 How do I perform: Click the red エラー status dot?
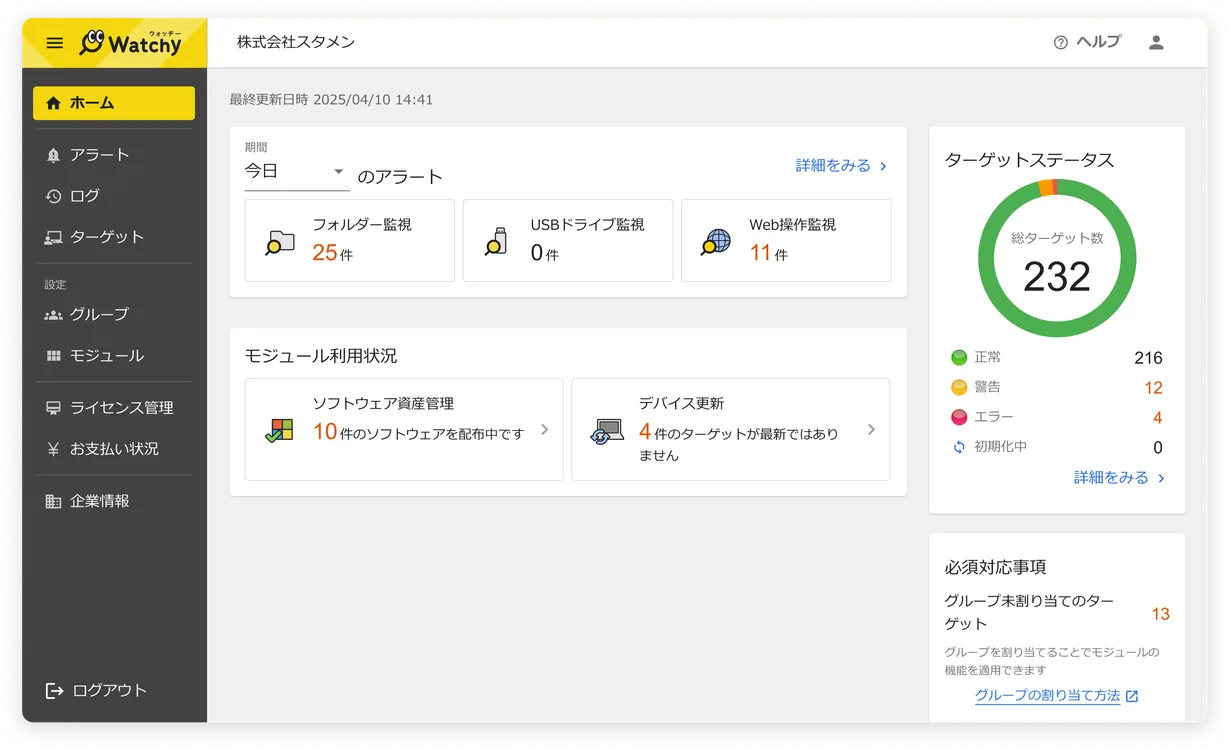coord(959,417)
